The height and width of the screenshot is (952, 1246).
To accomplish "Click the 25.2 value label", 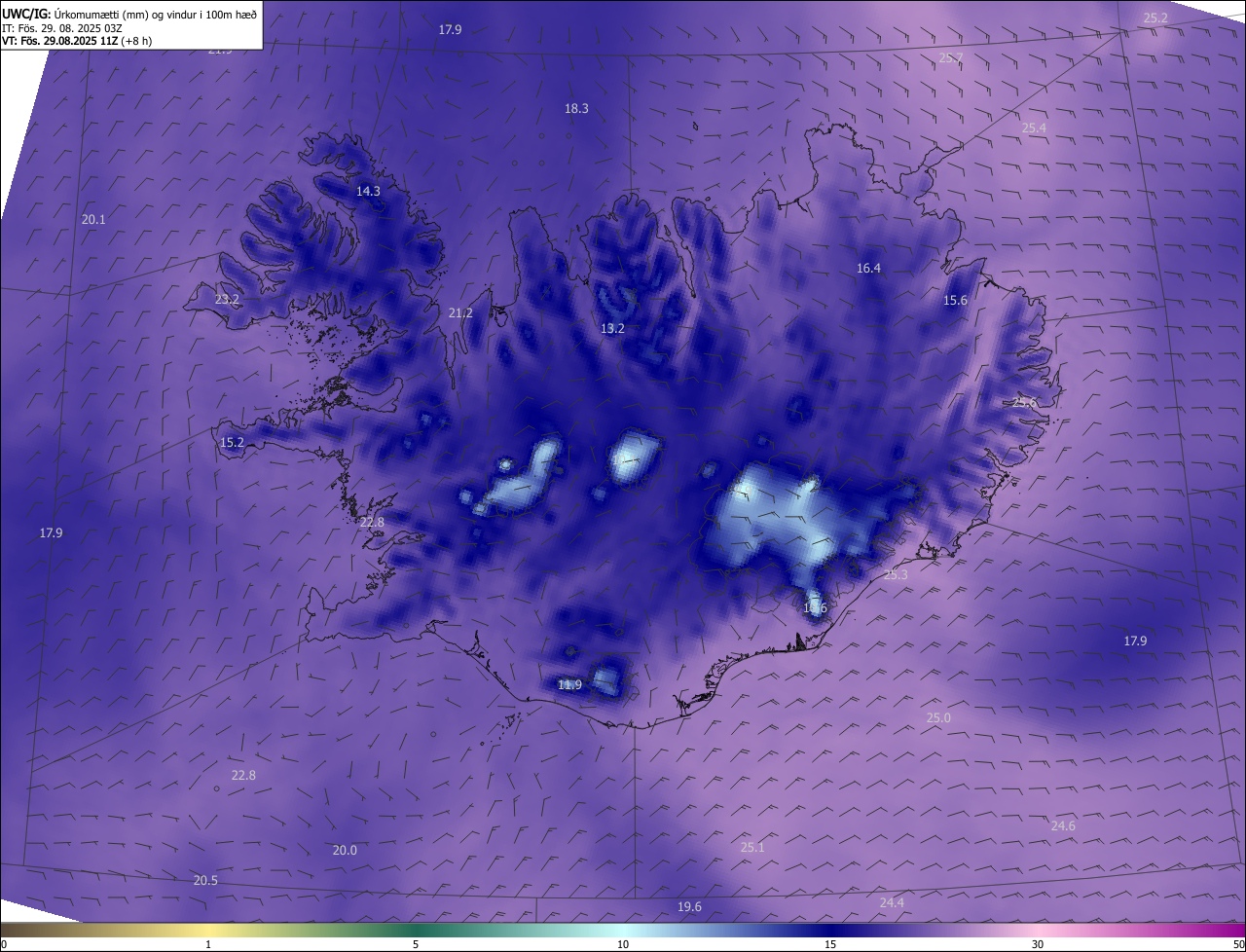I will [1155, 18].
